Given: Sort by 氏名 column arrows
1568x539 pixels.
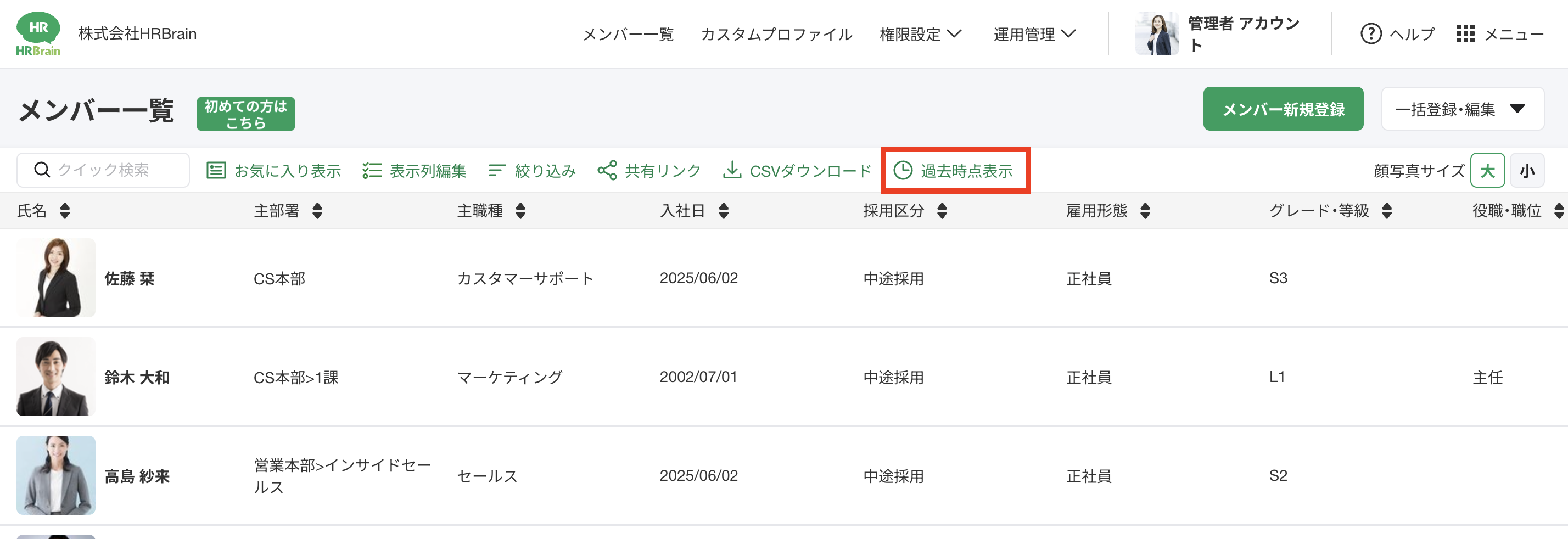Looking at the screenshot, I should point(65,211).
